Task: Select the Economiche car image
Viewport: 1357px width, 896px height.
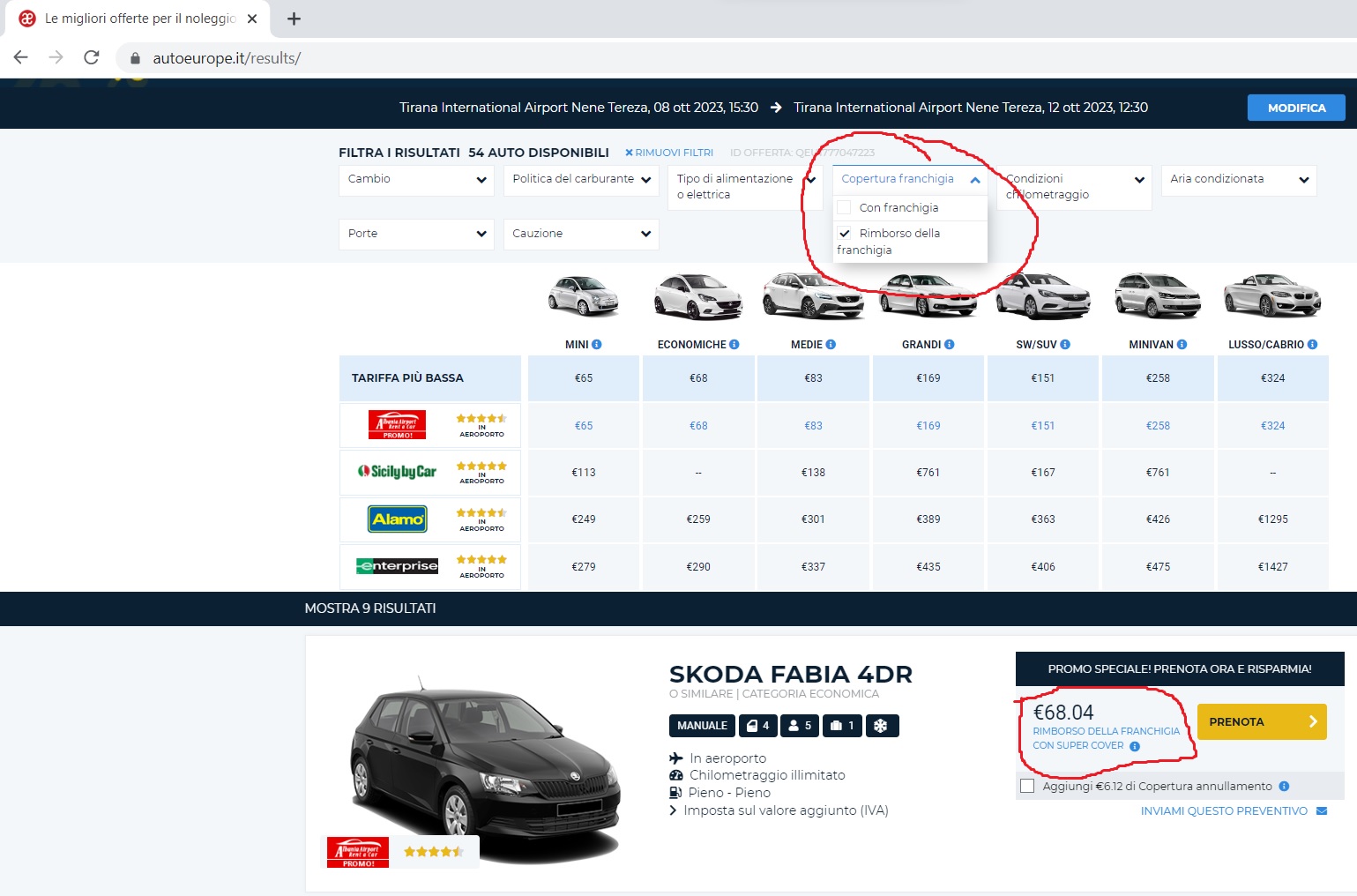Action: pyautogui.click(x=698, y=295)
